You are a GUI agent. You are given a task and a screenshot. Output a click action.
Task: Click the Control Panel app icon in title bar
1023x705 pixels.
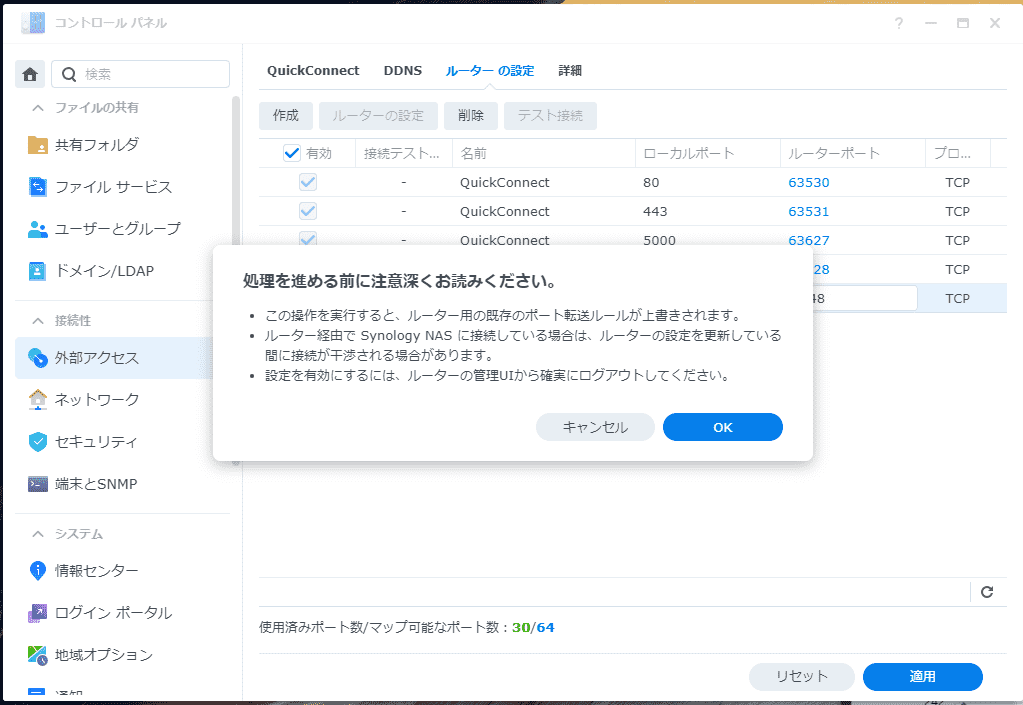click(x=33, y=23)
